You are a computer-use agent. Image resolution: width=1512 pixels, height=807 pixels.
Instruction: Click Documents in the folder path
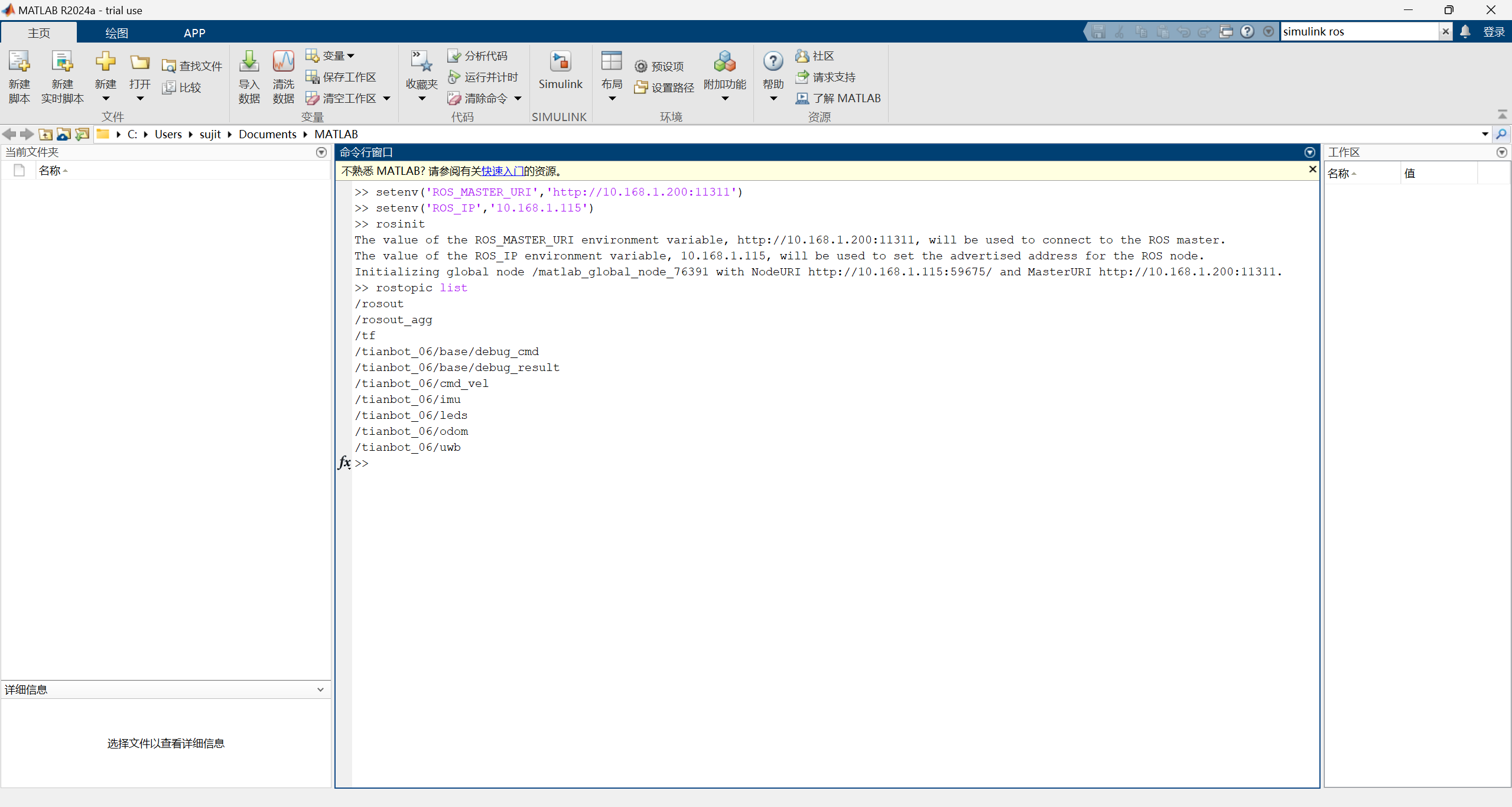pos(268,134)
